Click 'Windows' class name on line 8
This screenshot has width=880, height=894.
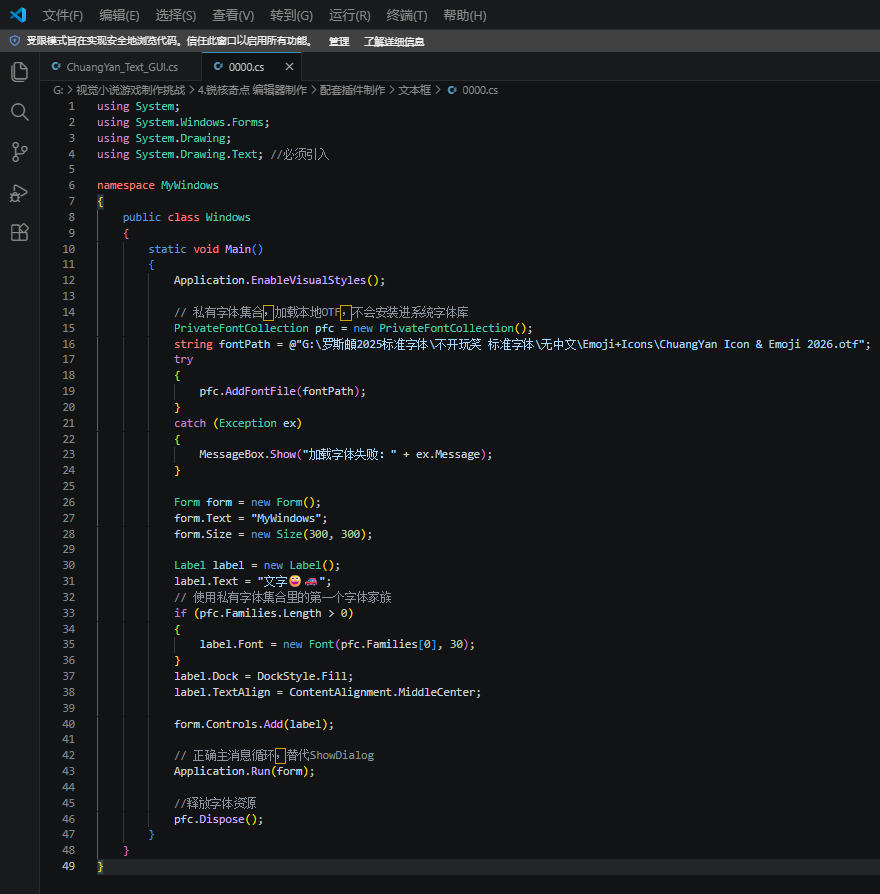point(228,217)
